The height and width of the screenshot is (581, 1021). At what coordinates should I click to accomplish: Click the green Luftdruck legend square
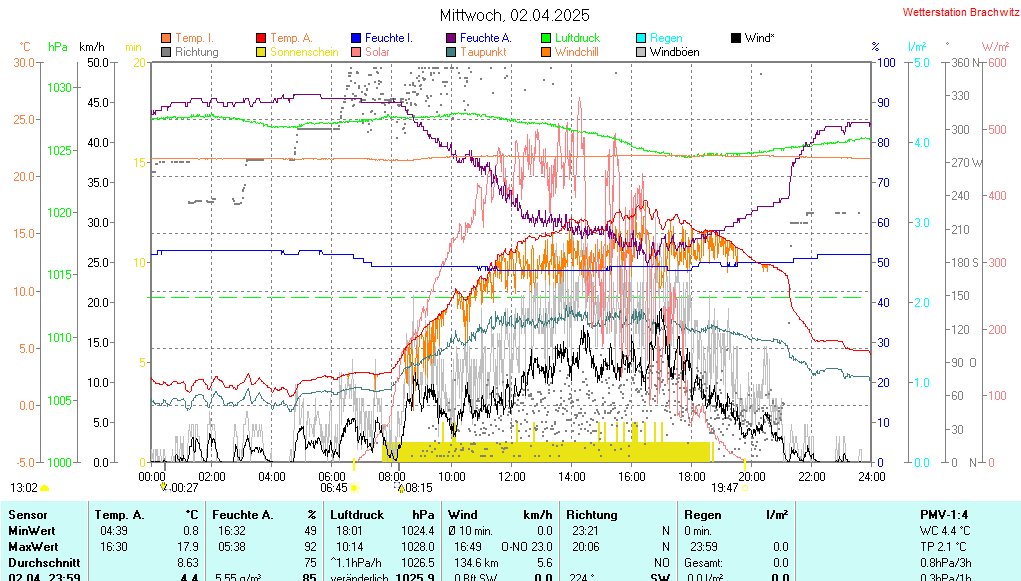tap(546, 38)
